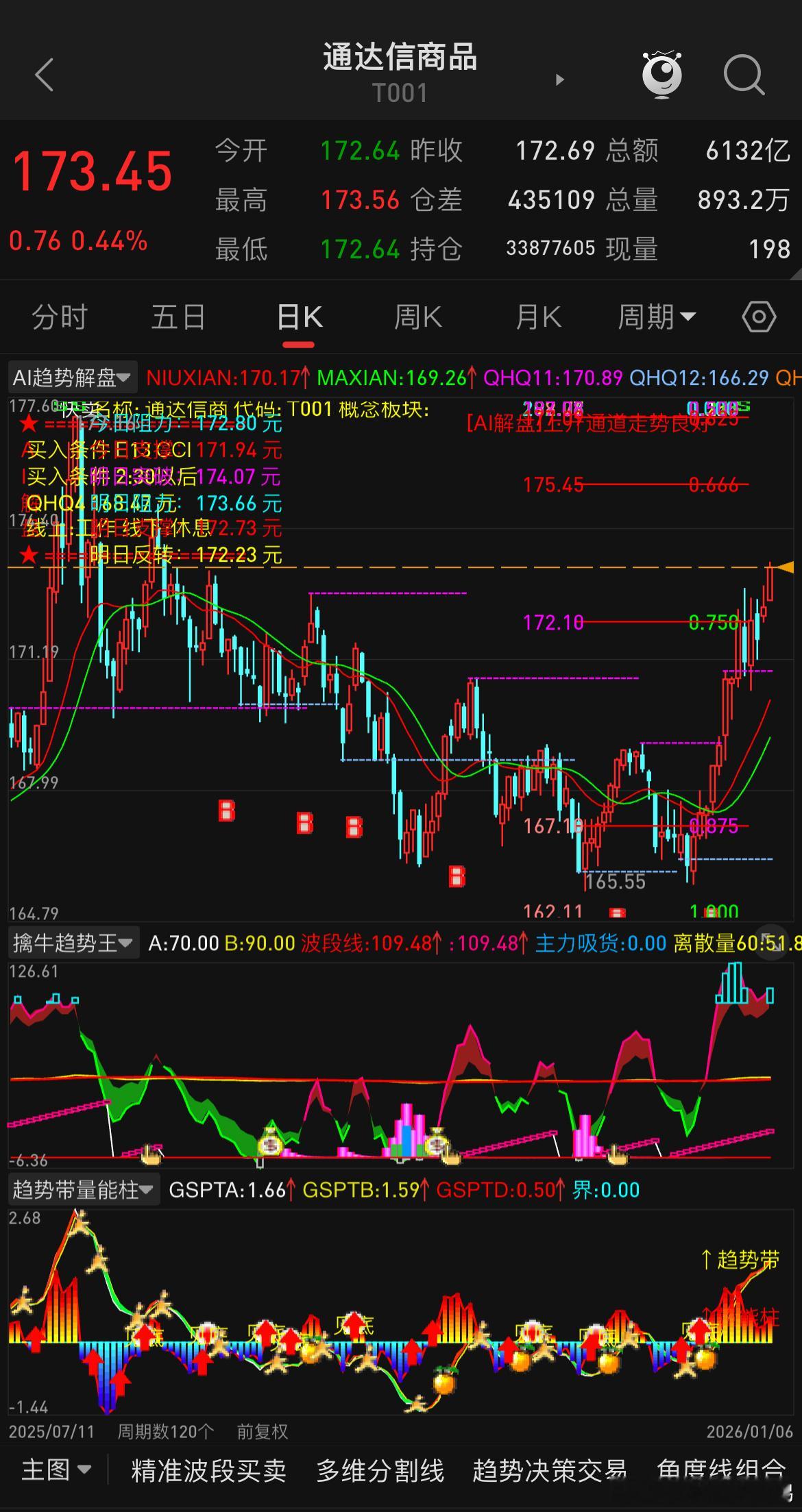Switch to 分时 tab
Viewport: 802px width, 1512px height.
[60, 317]
